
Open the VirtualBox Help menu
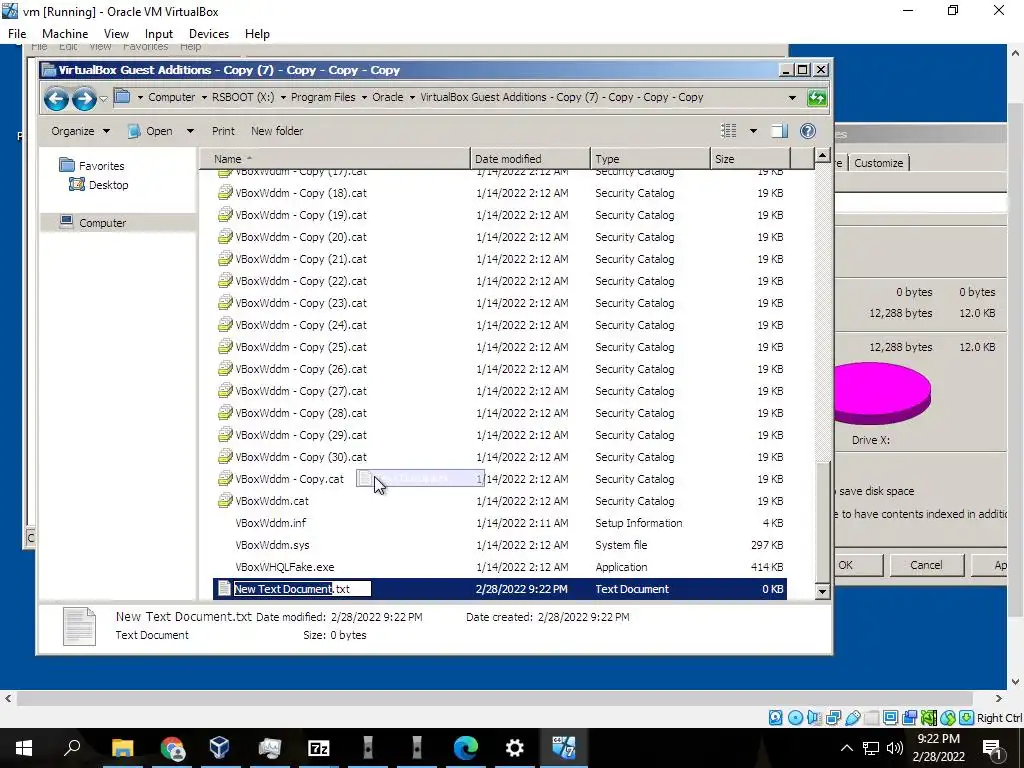257,34
